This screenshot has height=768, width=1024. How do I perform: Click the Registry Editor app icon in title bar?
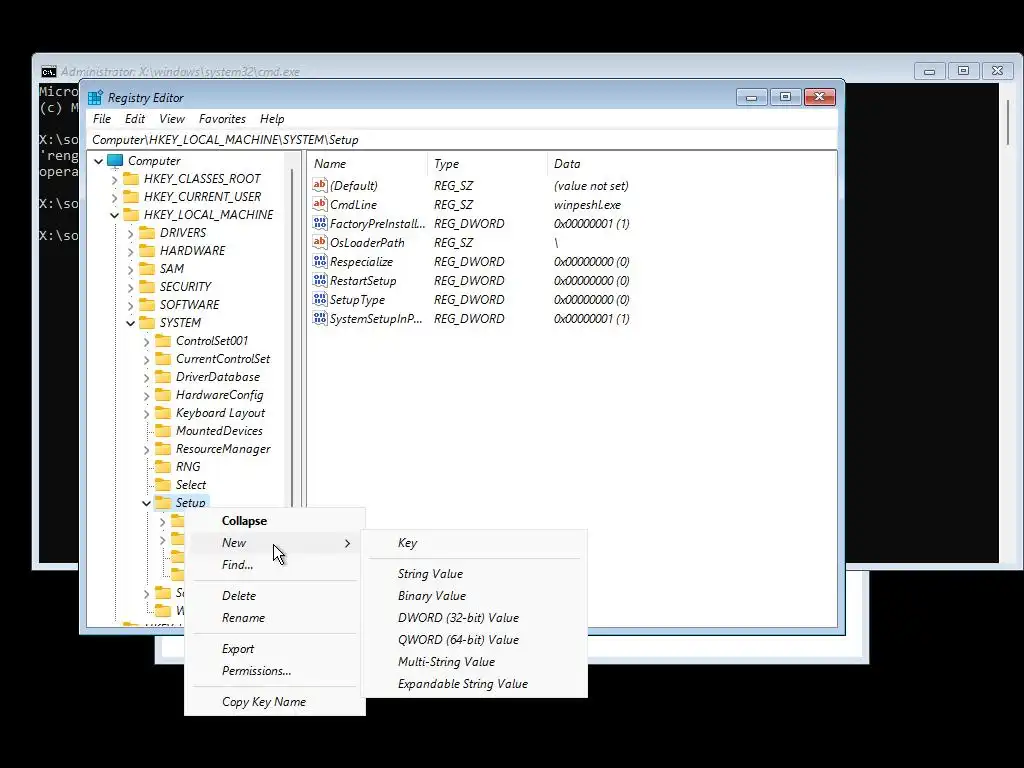click(95, 97)
